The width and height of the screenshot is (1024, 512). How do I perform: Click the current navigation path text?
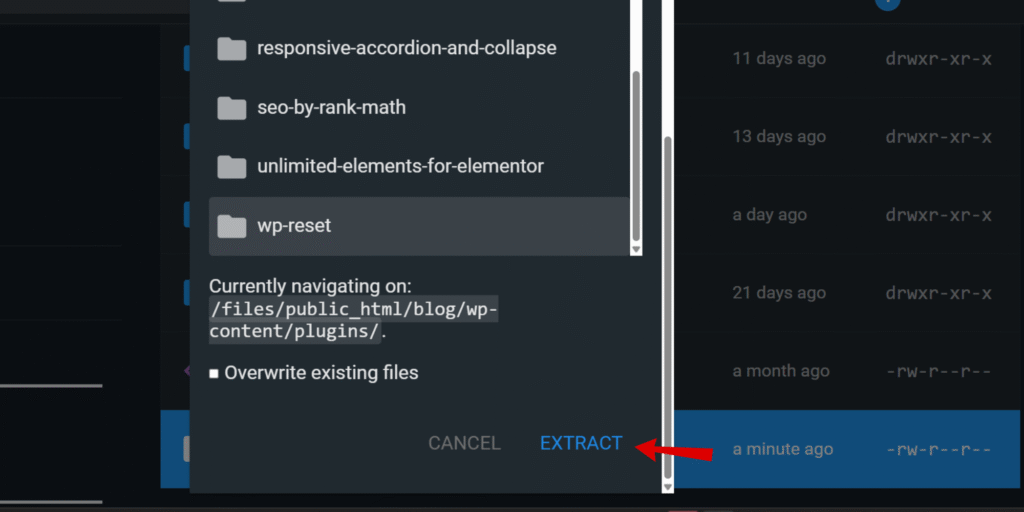coord(353,320)
